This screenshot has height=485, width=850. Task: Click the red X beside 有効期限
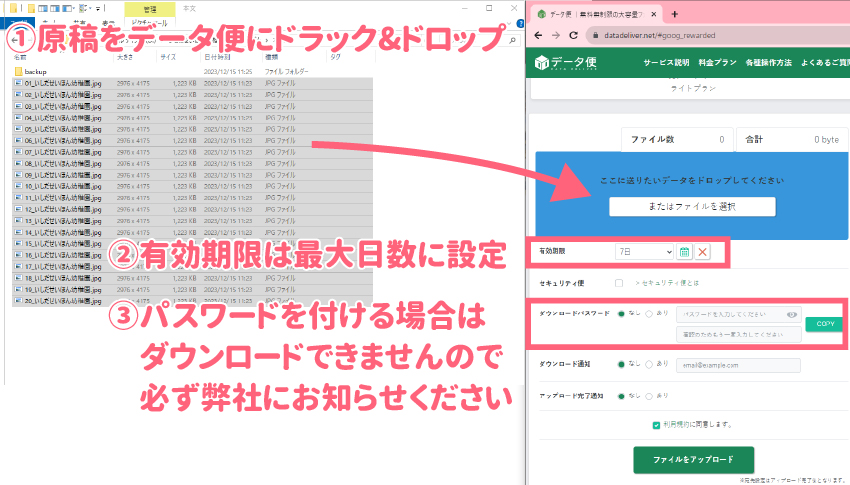pos(703,251)
